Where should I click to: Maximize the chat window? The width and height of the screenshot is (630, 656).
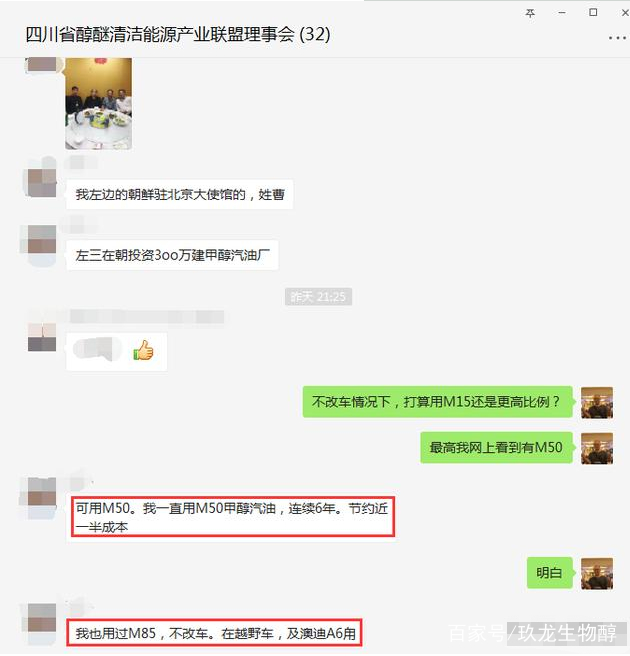593,13
